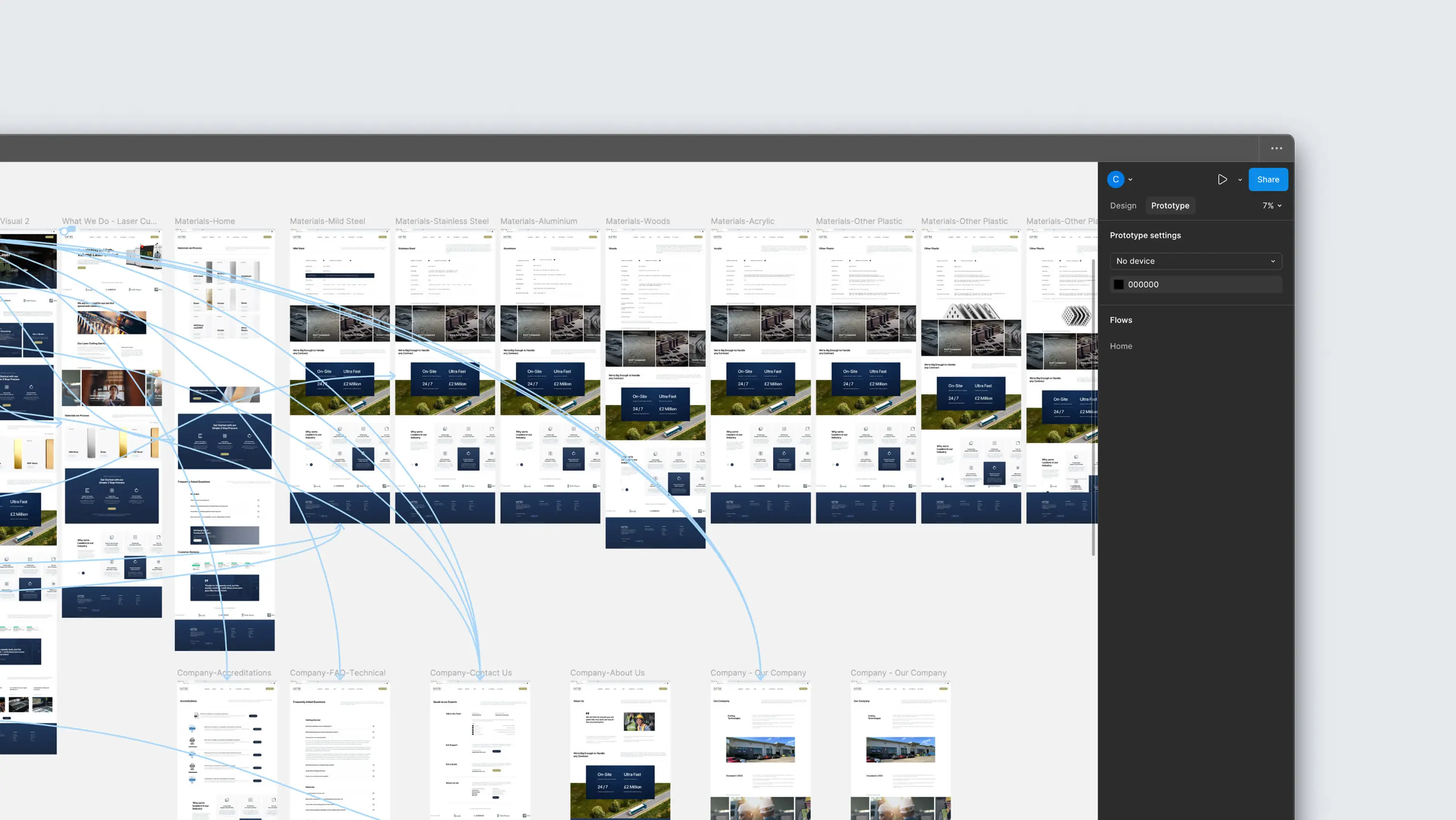Switch to the Prototype tab
This screenshot has width=1456, height=820.
1170,206
